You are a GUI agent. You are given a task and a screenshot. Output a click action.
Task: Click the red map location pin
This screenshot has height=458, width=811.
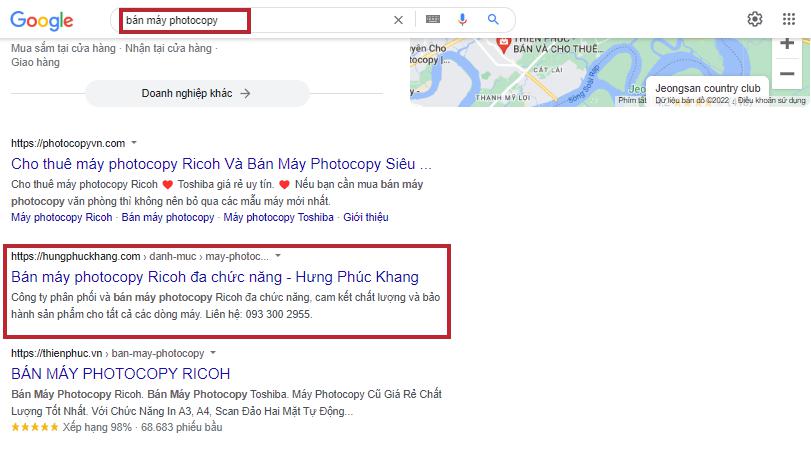tap(503, 45)
